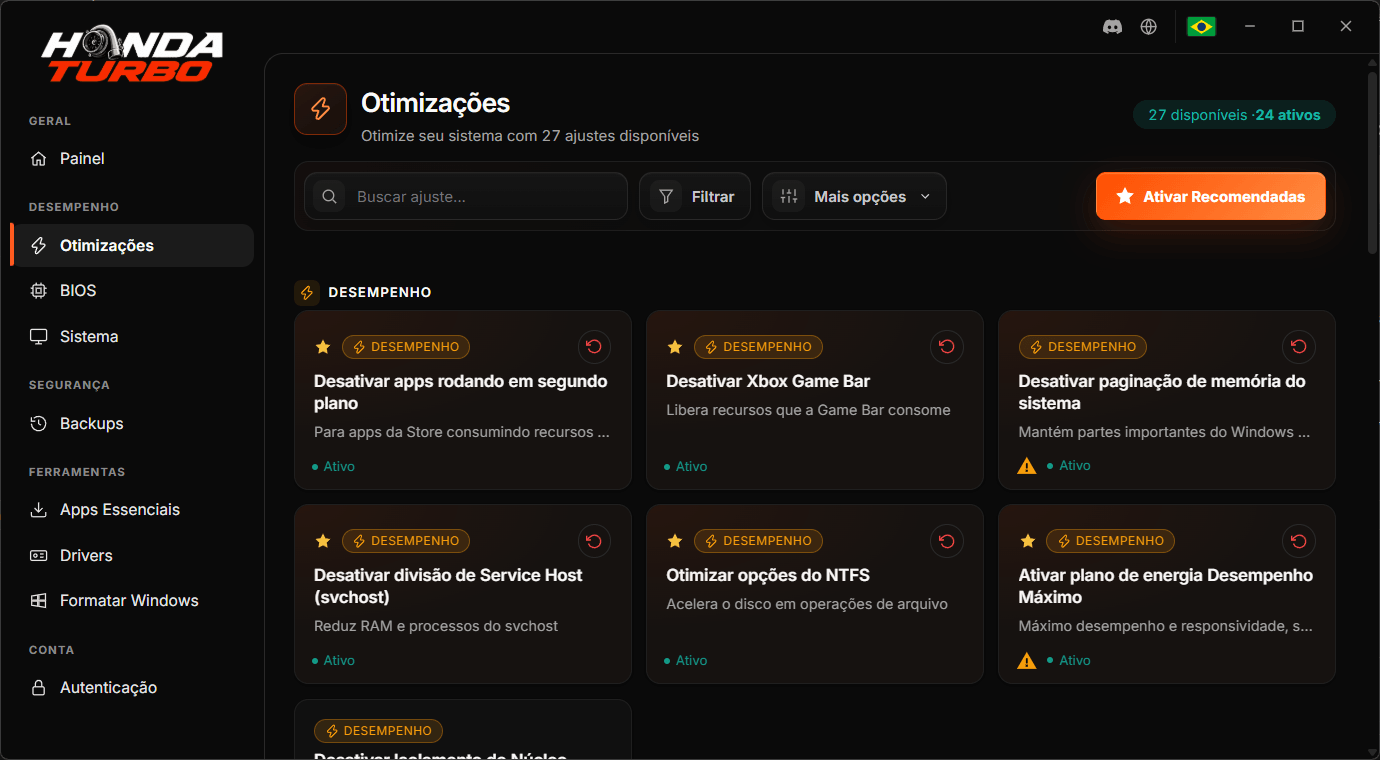Click warning triangle on Desativar paginação de memória card
The image size is (1380, 760).
click(x=1027, y=466)
